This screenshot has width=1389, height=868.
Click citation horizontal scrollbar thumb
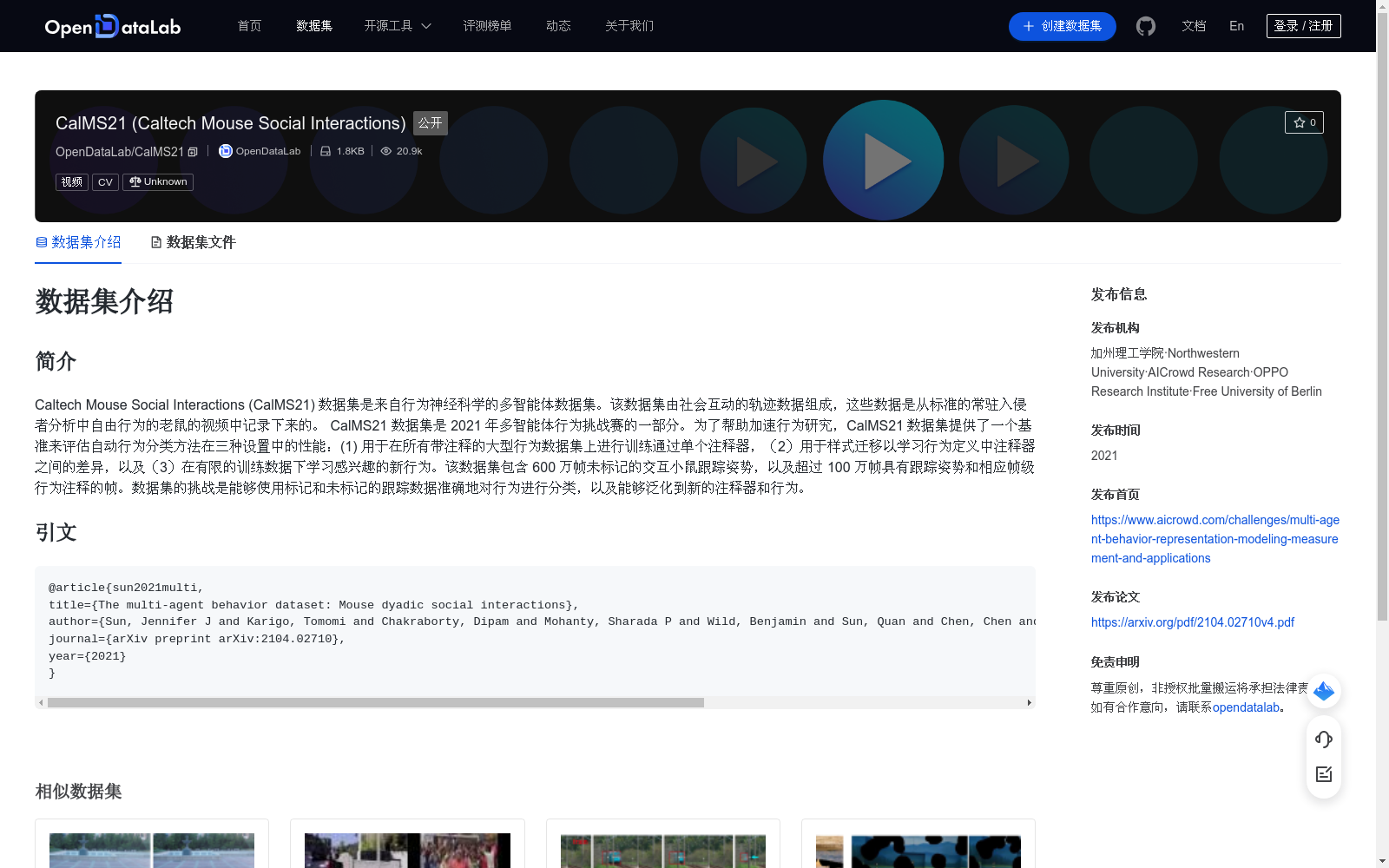point(376,702)
